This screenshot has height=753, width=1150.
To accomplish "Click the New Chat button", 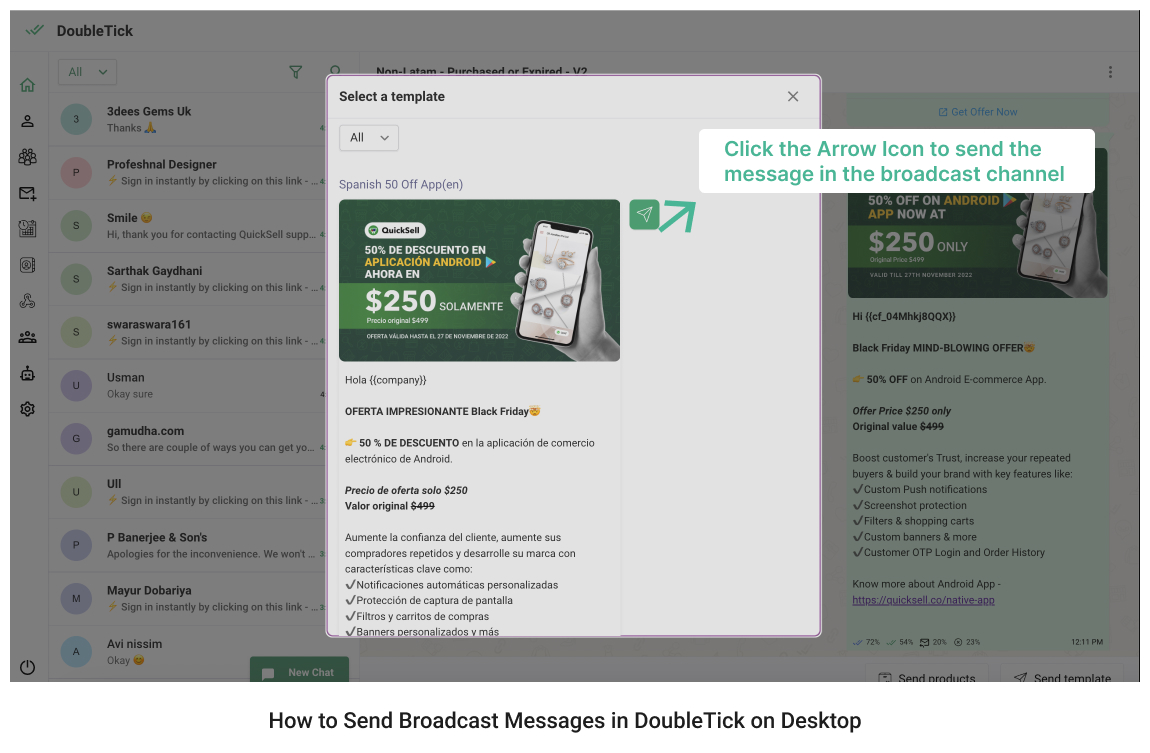I will point(299,672).
